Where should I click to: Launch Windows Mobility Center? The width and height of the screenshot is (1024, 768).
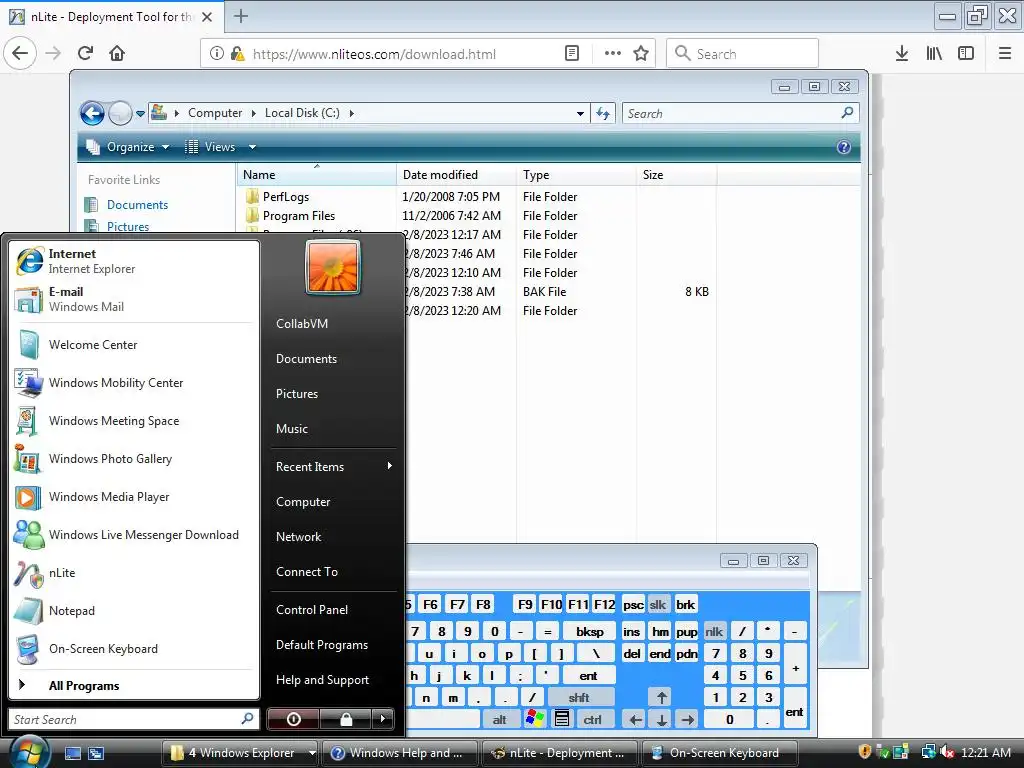(x=134, y=383)
